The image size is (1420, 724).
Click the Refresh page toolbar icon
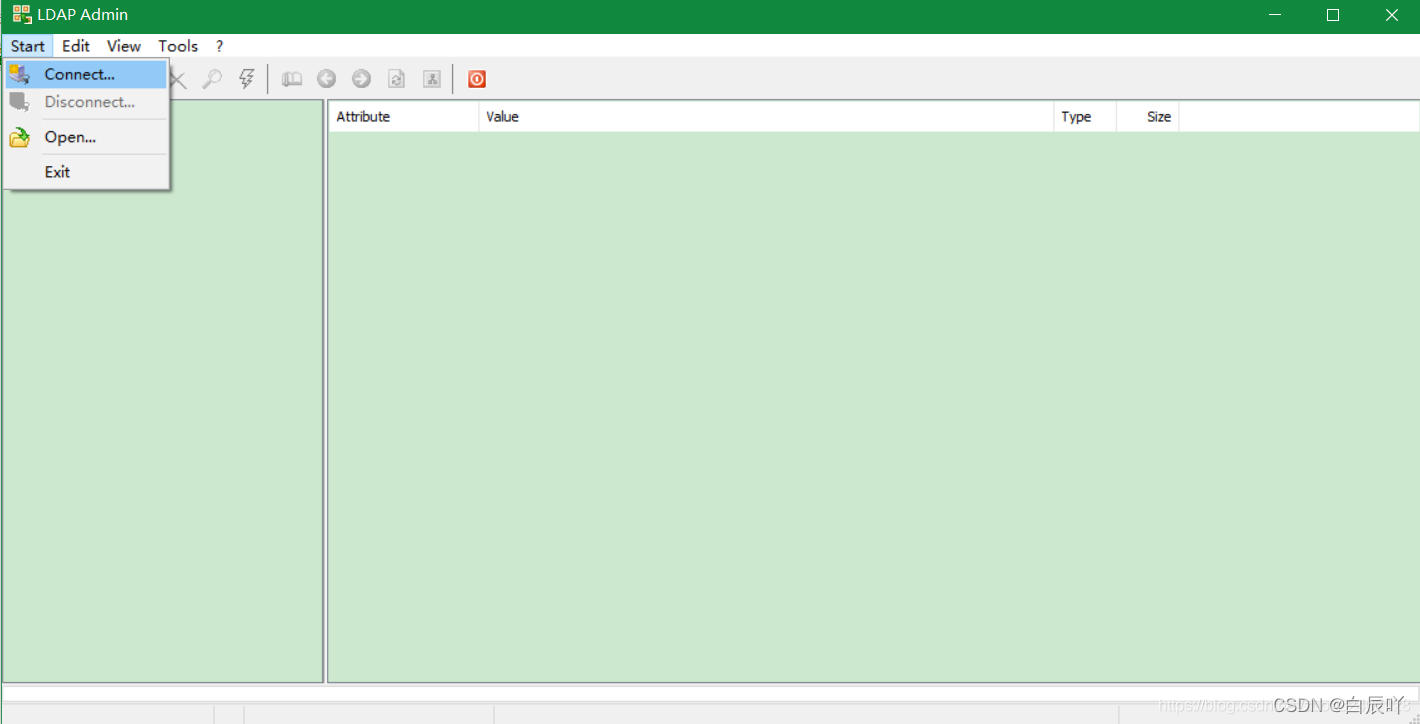click(x=397, y=79)
